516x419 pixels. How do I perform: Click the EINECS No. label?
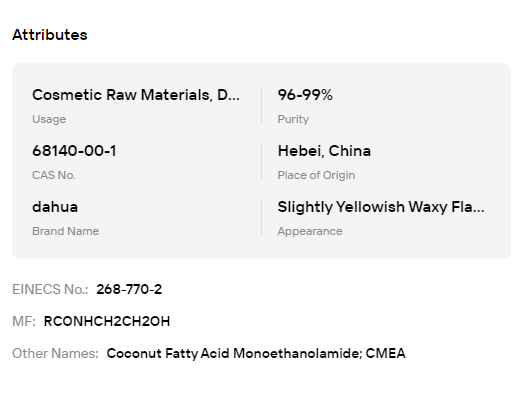tap(50, 289)
